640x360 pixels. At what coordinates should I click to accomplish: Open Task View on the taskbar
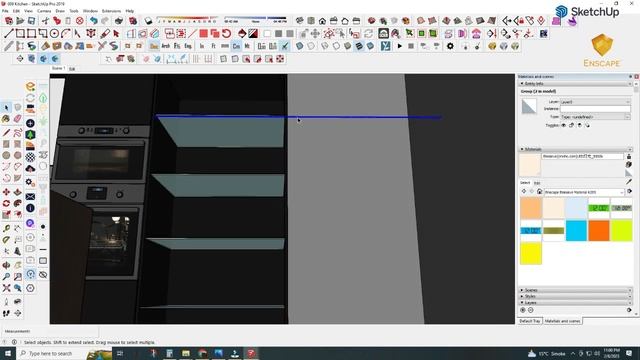tap(120, 353)
